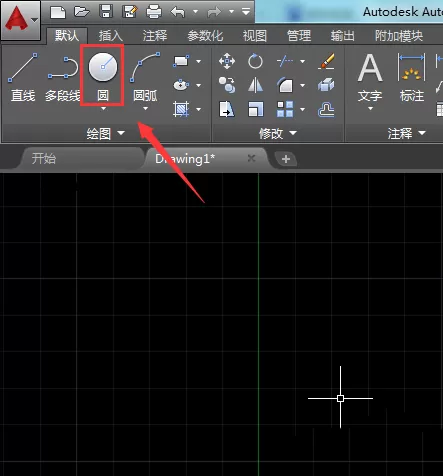Open the redo history dropdown arrow
Screen dimensions: 443x476
click(231, 12)
